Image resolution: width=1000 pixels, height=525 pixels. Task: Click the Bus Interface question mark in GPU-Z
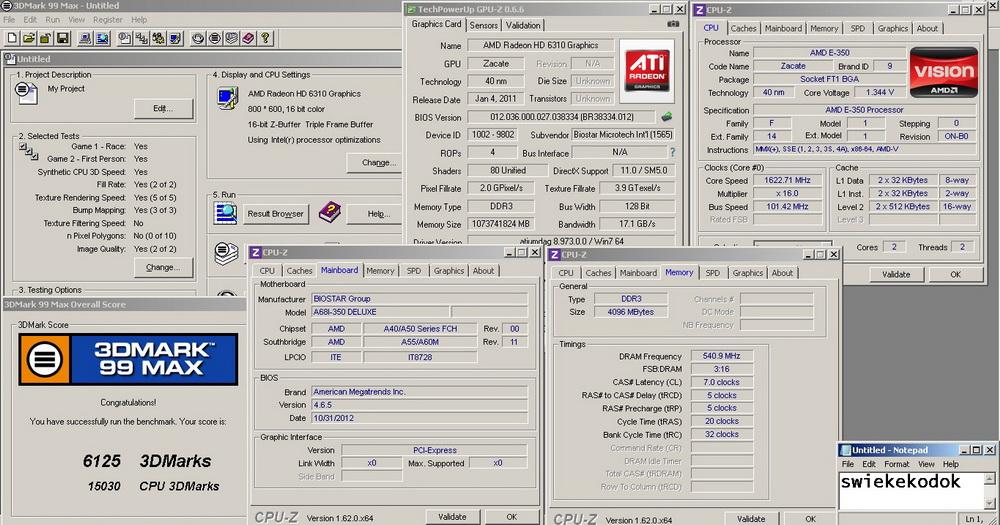point(672,152)
